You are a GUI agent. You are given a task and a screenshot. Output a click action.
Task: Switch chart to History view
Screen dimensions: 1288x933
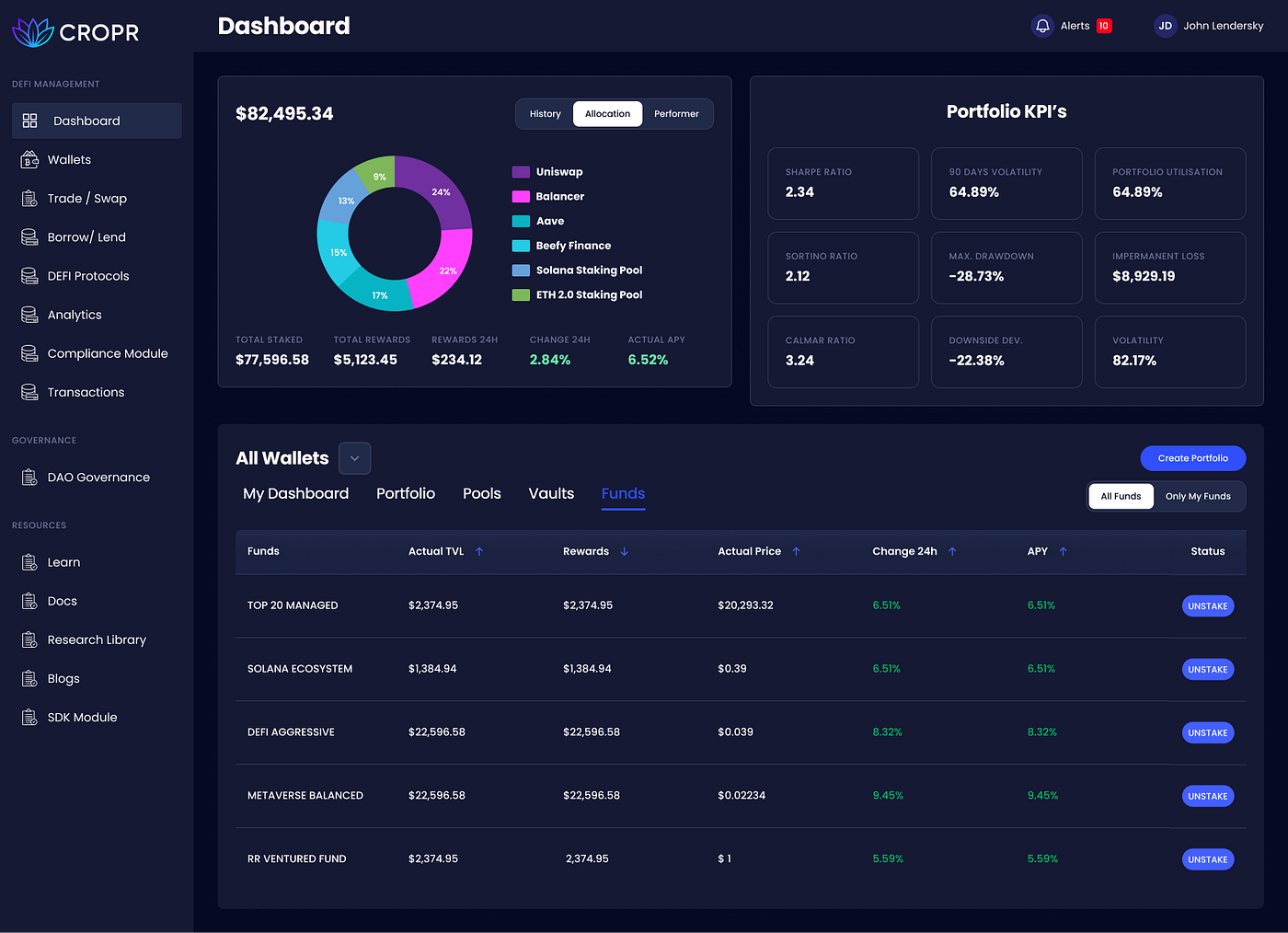tap(546, 114)
